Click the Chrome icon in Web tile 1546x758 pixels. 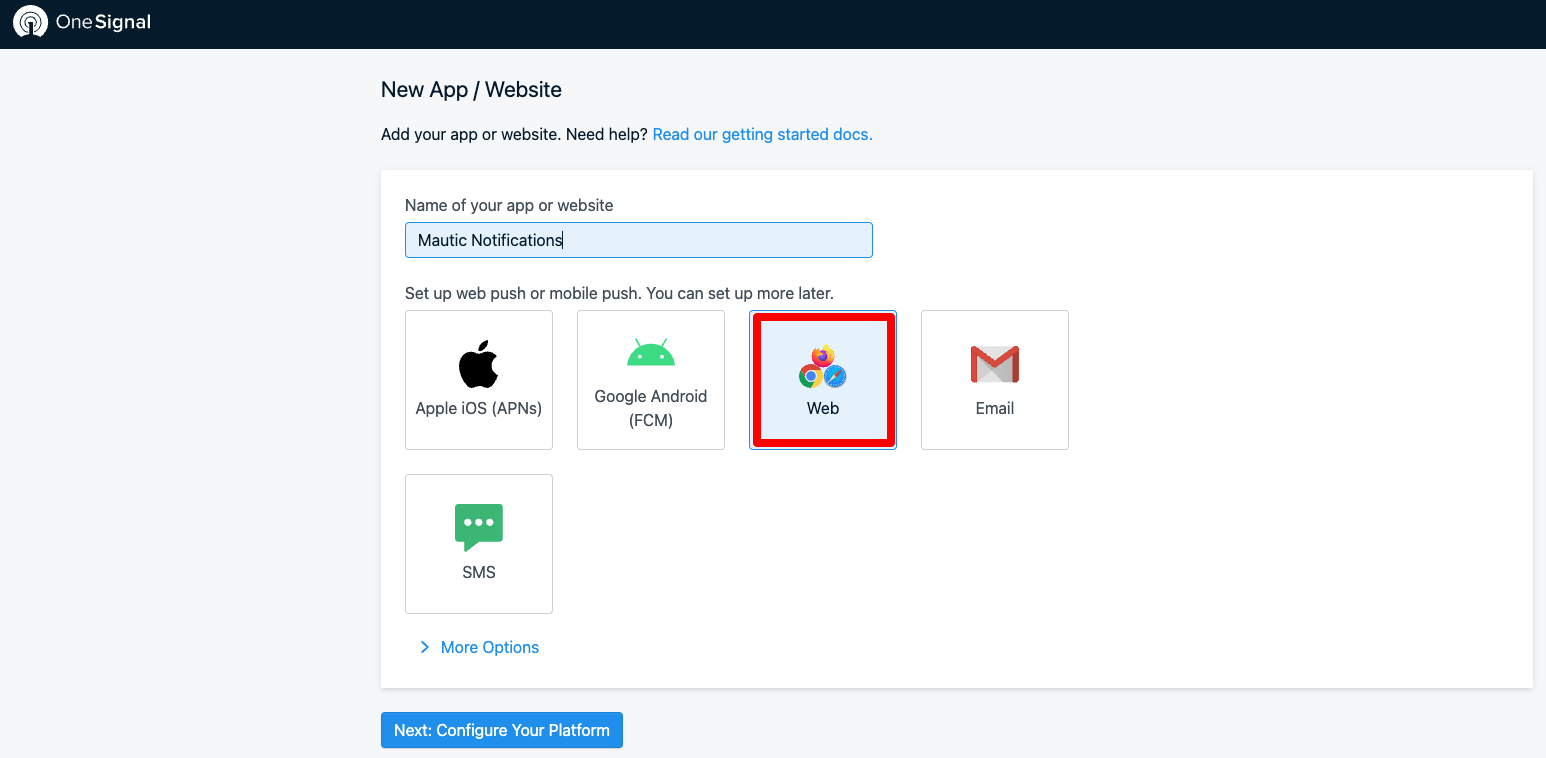811,376
